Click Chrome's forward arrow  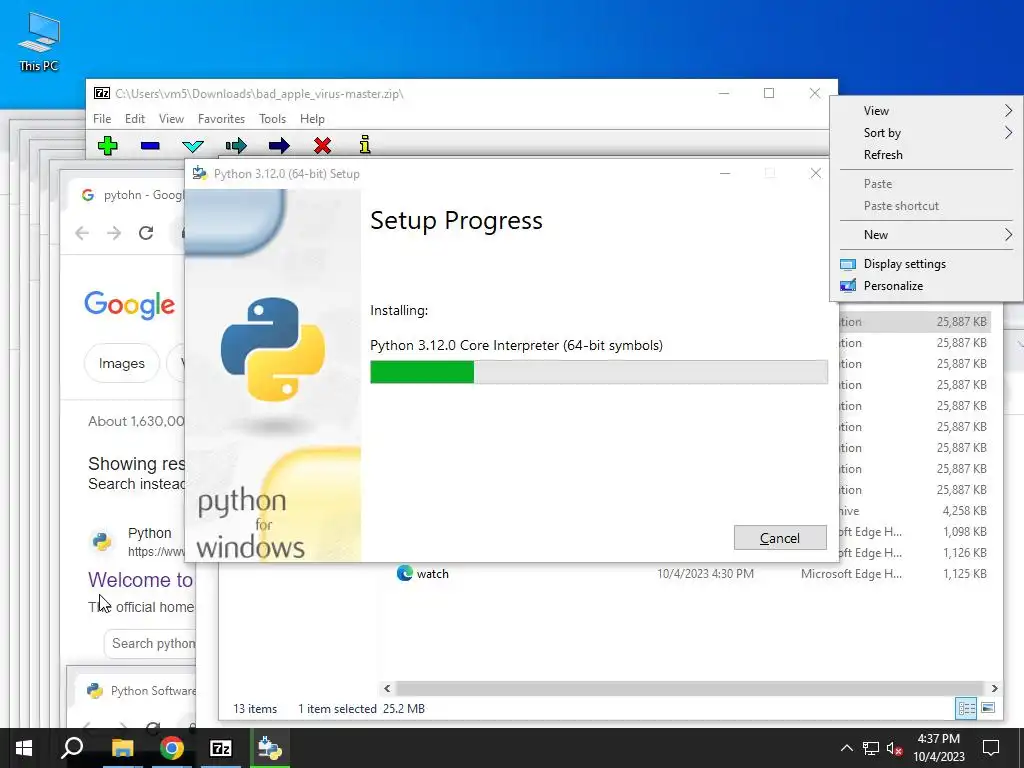click(x=114, y=233)
